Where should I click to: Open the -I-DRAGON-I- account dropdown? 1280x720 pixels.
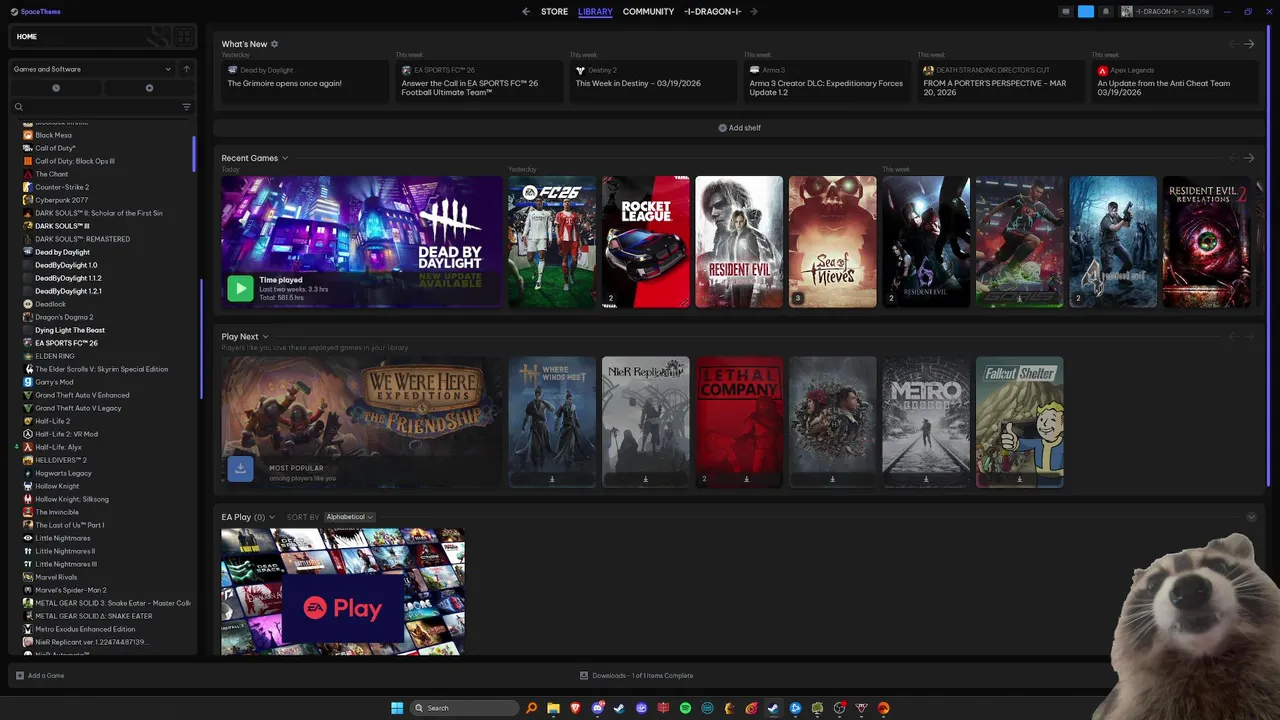[1166, 12]
